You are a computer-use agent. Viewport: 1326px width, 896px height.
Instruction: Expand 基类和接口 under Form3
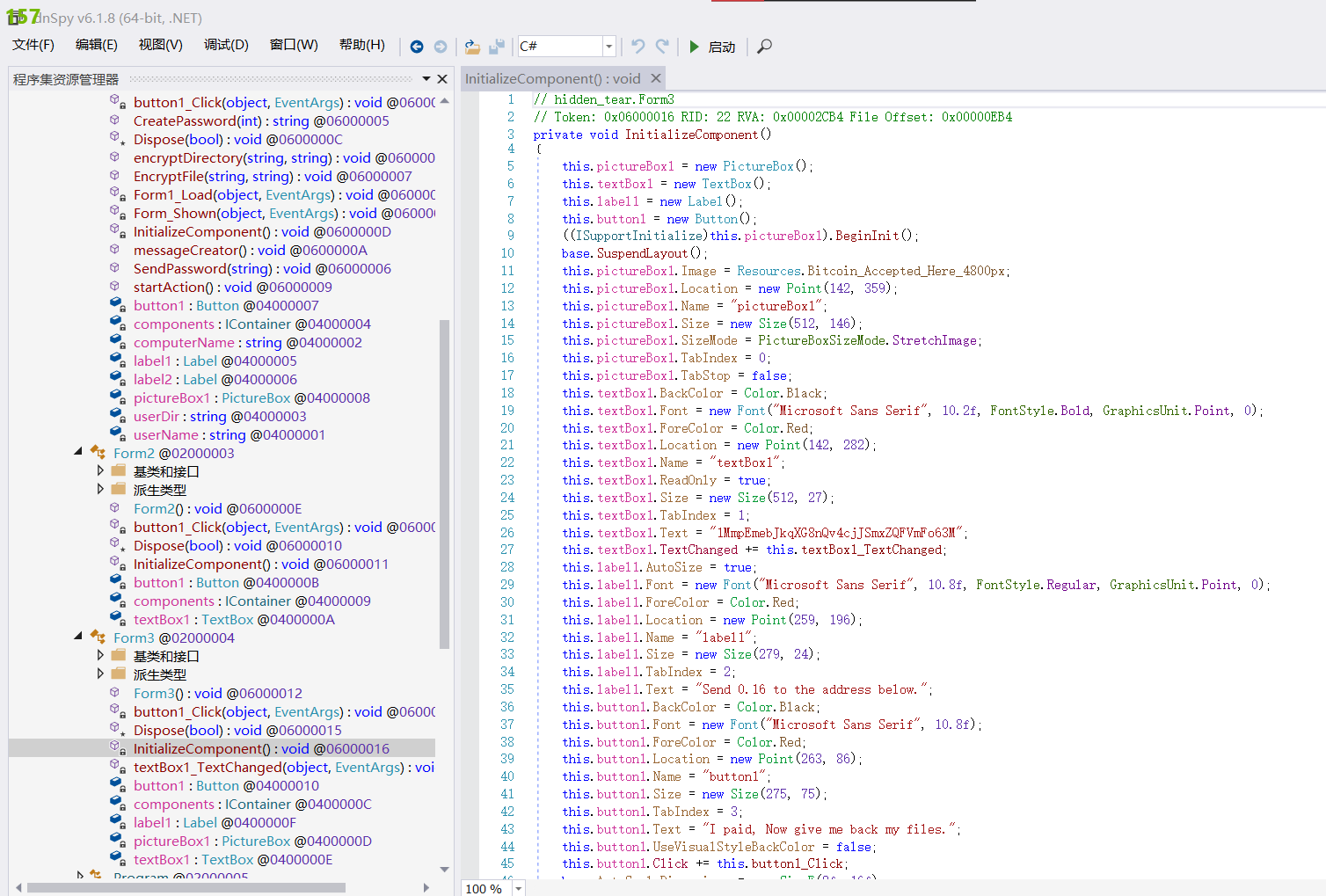point(100,656)
